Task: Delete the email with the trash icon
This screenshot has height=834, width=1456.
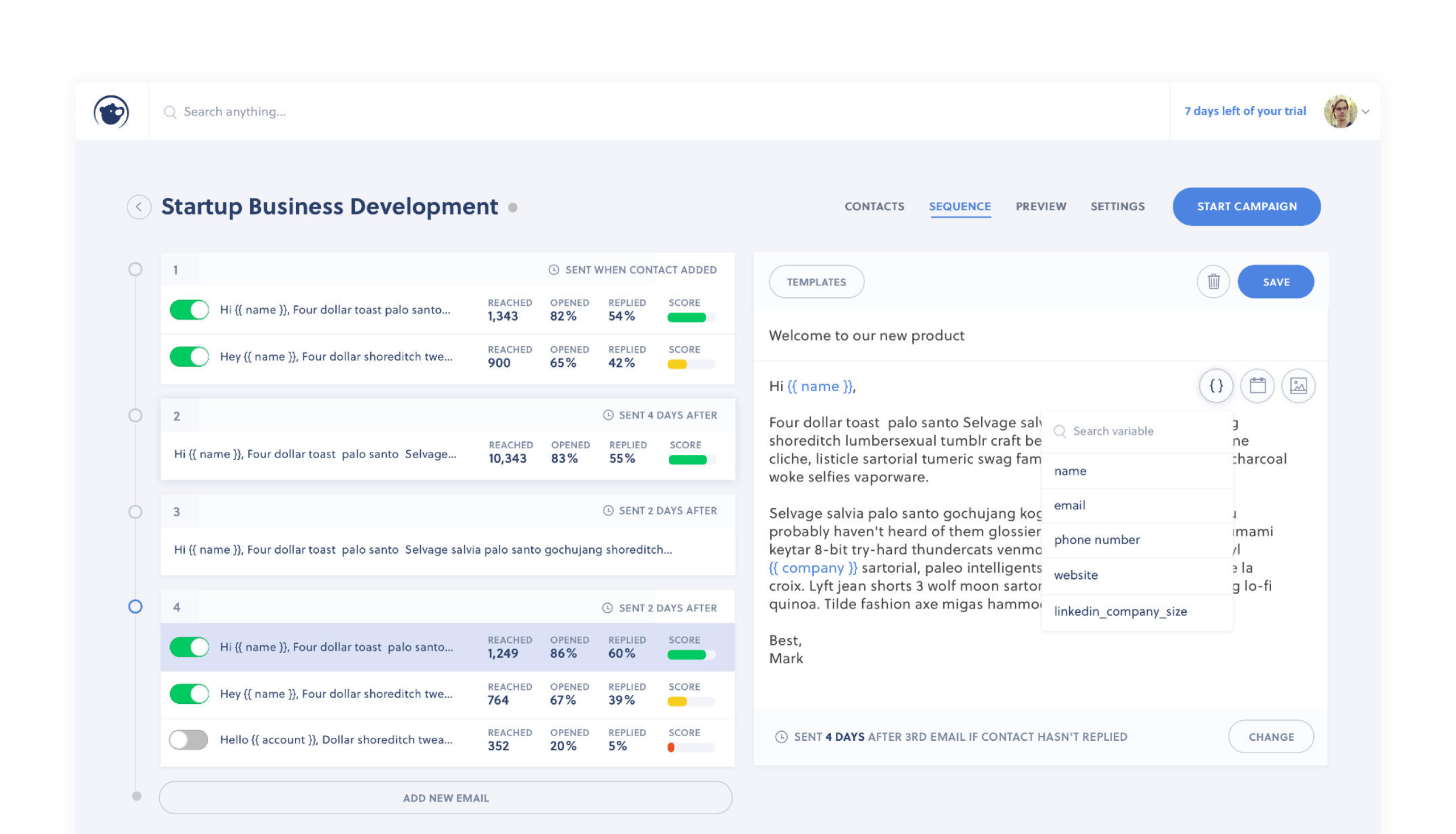Action: 1213,282
